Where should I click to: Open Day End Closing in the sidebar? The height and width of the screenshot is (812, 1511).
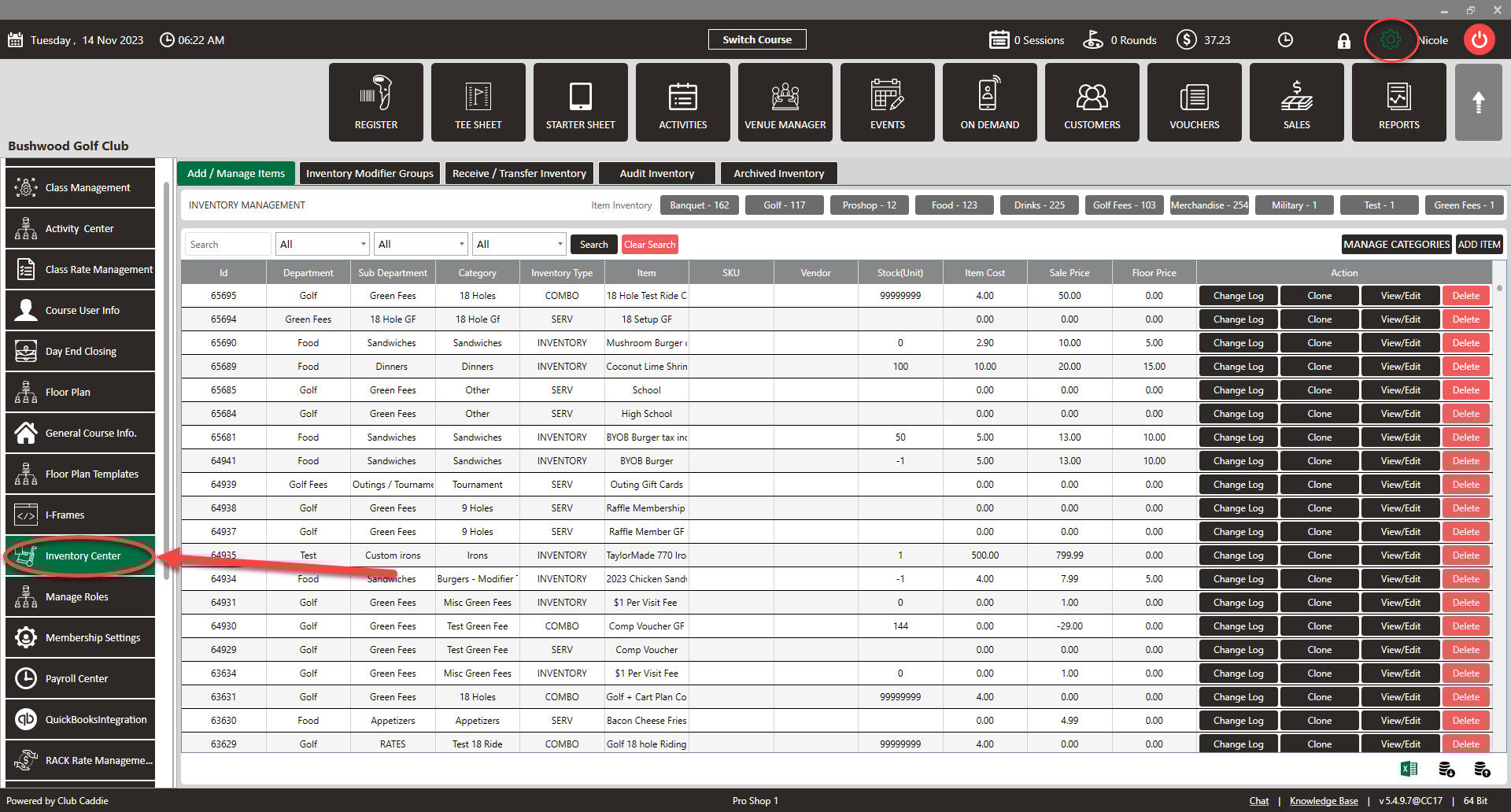[80, 351]
